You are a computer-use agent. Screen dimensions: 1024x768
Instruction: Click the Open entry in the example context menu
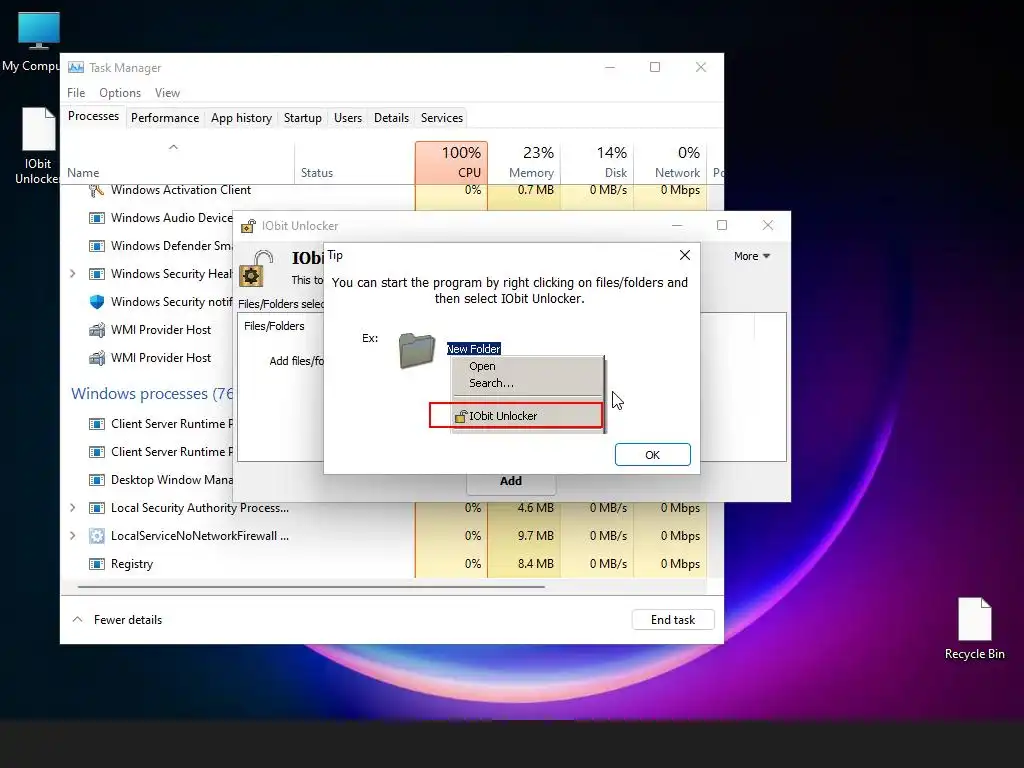[482, 366]
